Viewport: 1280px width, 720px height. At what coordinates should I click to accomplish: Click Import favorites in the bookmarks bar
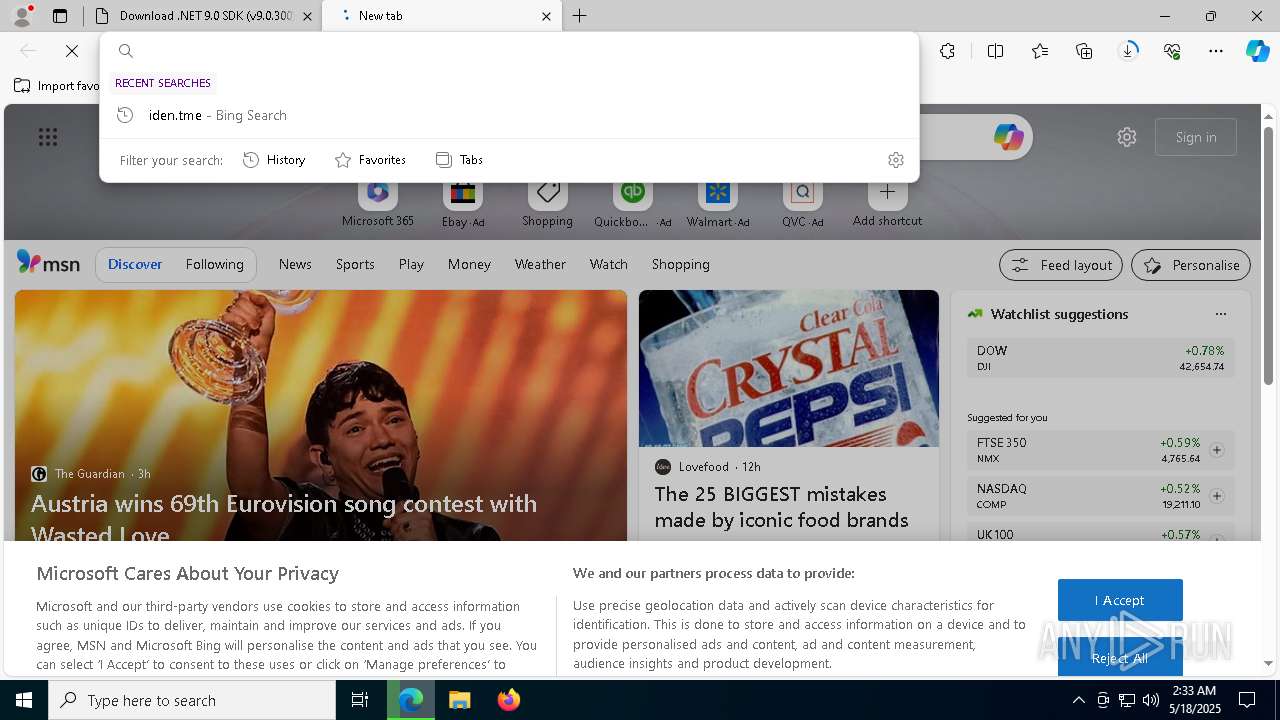(x=57, y=86)
